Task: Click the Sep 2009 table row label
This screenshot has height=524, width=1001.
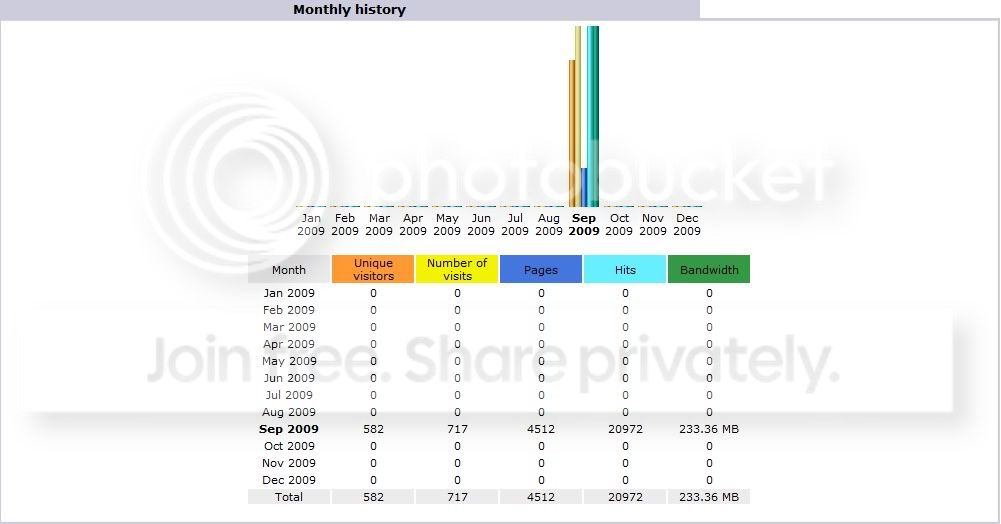Action: coord(289,429)
